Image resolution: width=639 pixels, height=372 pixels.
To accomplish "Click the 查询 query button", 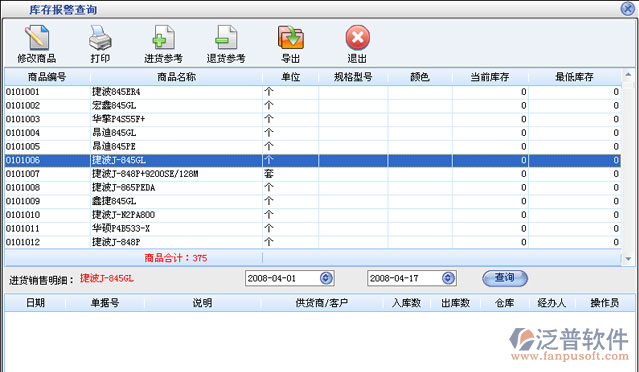I will pos(505,278).
